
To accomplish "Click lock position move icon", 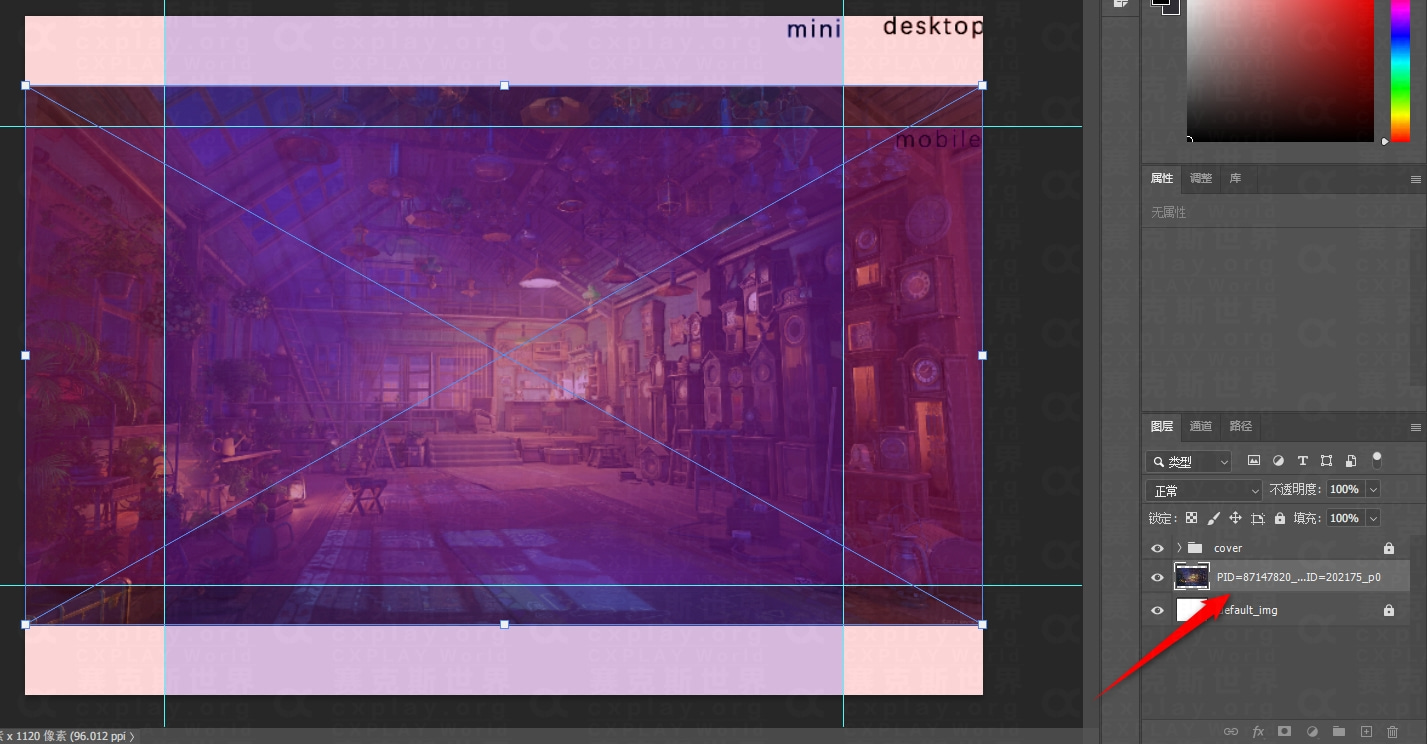I will pos(1235,518).
